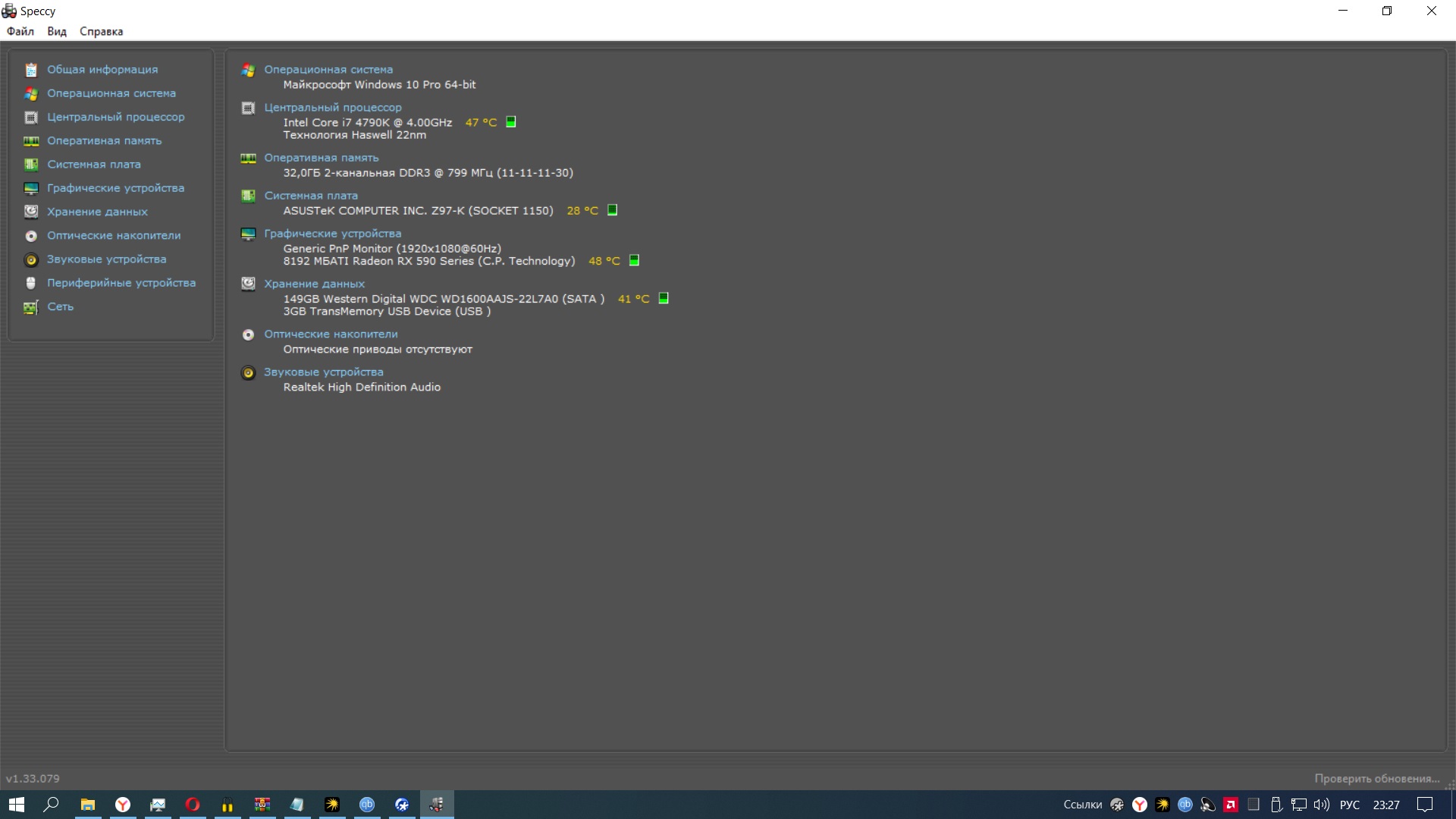Open the Вид menu
1456x819 pixels.
click(x=57, y=31)
